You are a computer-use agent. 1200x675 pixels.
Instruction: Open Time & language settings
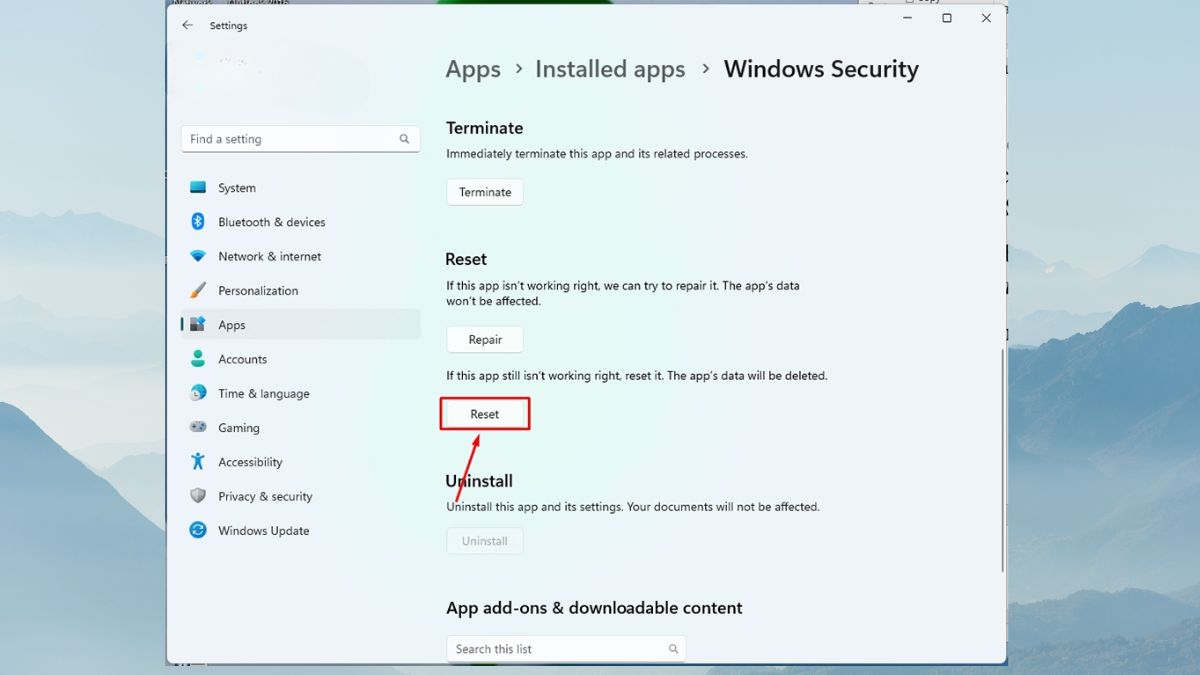pyautogui.click(x=300, y=393)
